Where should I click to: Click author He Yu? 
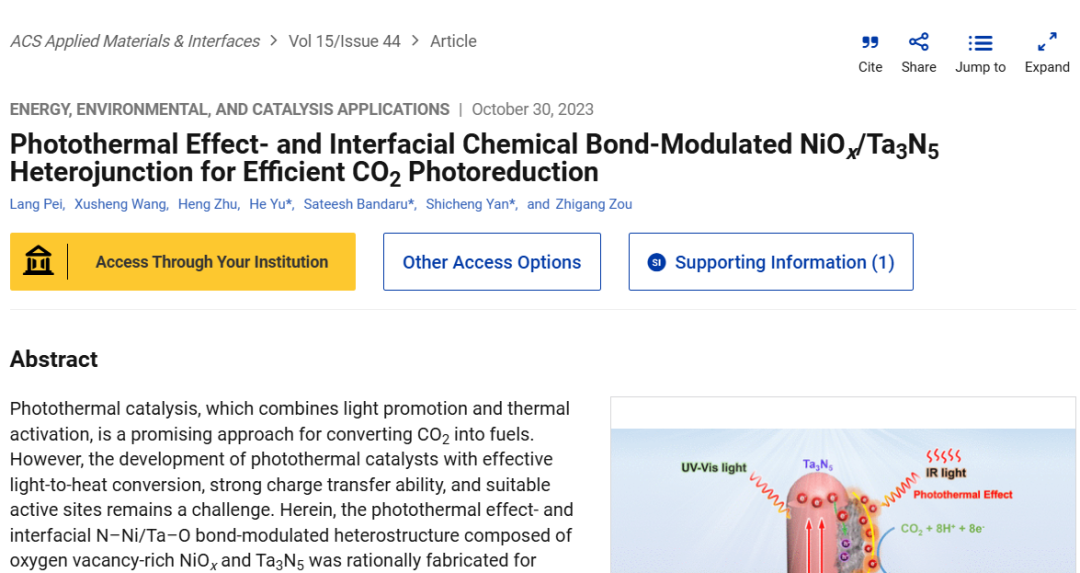tap(268, 204)
